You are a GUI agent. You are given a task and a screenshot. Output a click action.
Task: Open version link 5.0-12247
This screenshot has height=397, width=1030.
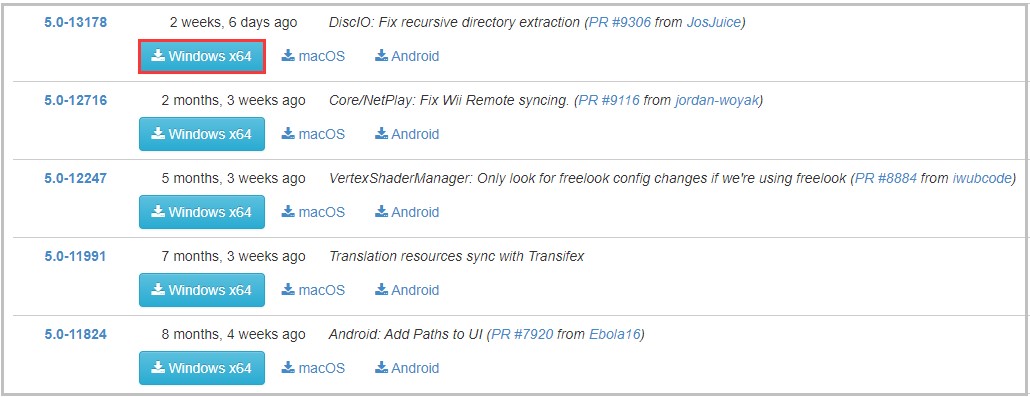(76, 179)
